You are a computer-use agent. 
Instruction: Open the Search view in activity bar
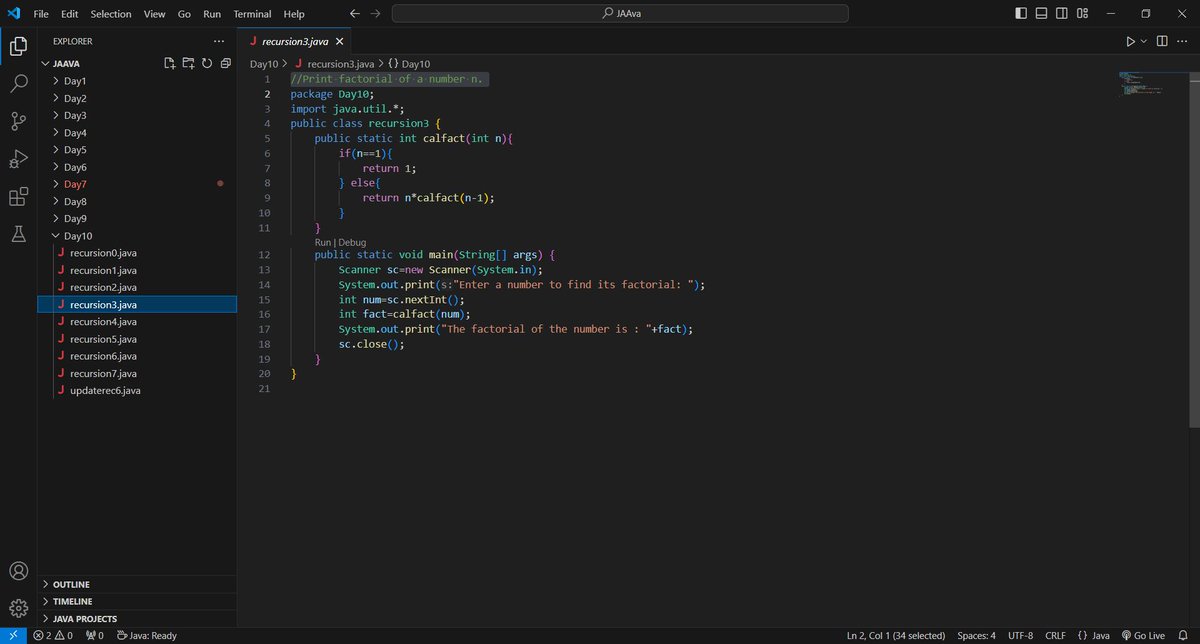tap(18, 84)
